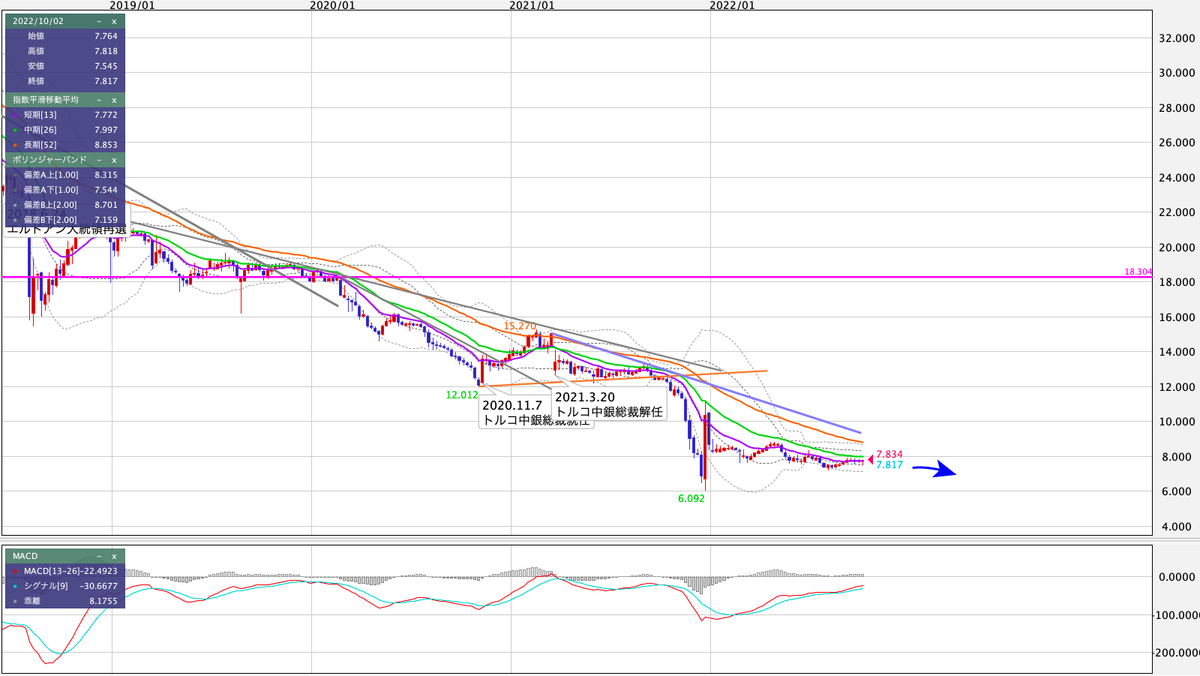Click the 偏差A上[1.00] band marker icon
This screenshot has height=676, width=1200.
click(13, 174)
